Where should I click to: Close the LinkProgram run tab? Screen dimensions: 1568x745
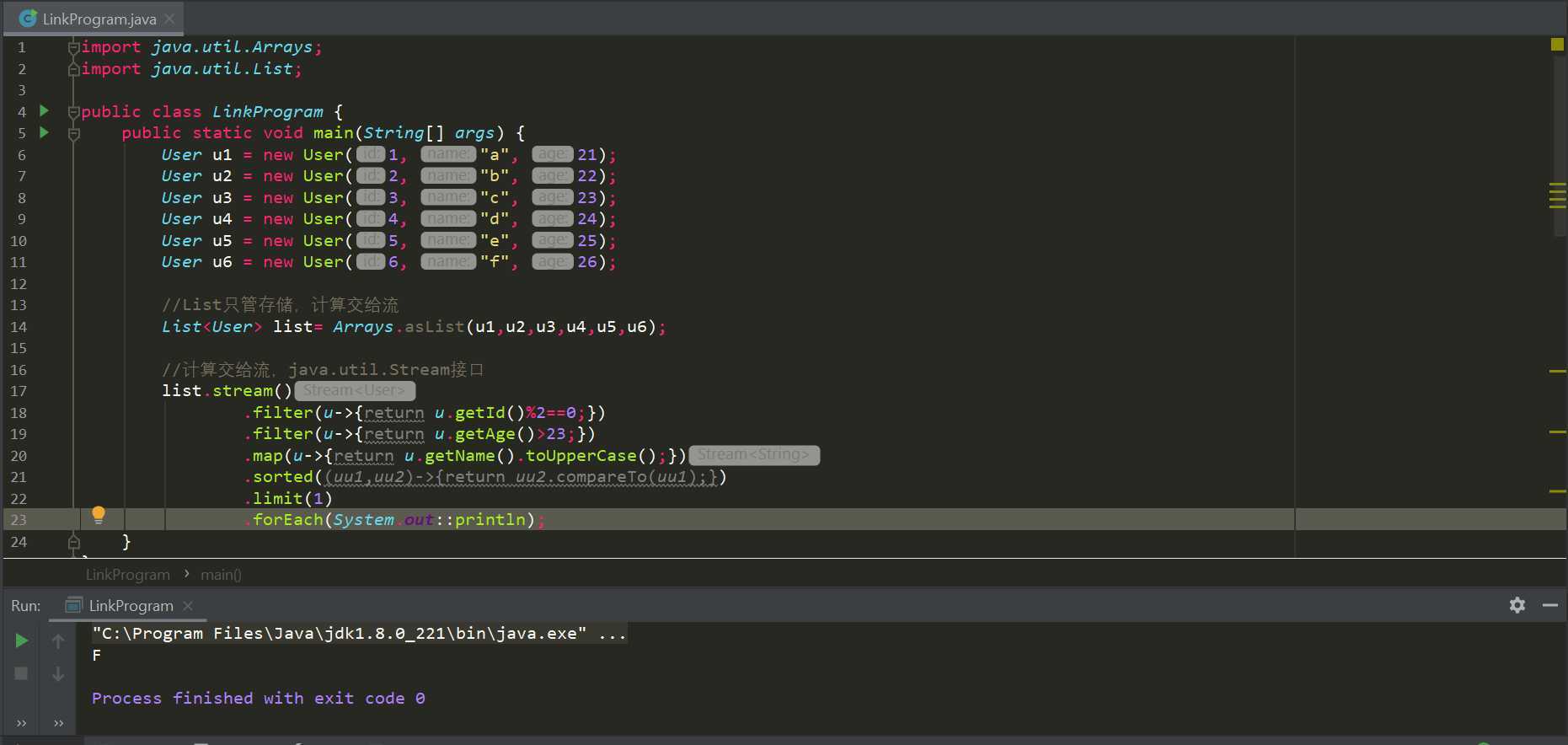click(188, 606)
